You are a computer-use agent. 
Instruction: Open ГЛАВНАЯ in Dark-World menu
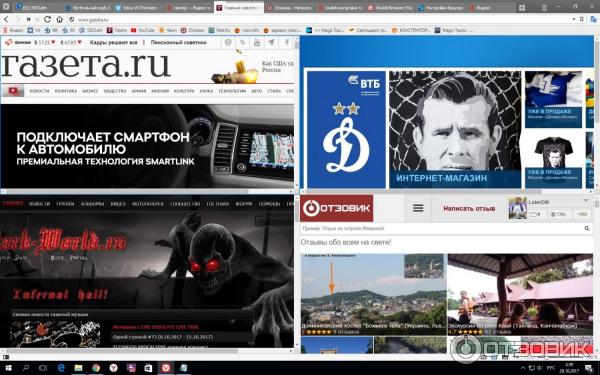click(x=13, y=204)
